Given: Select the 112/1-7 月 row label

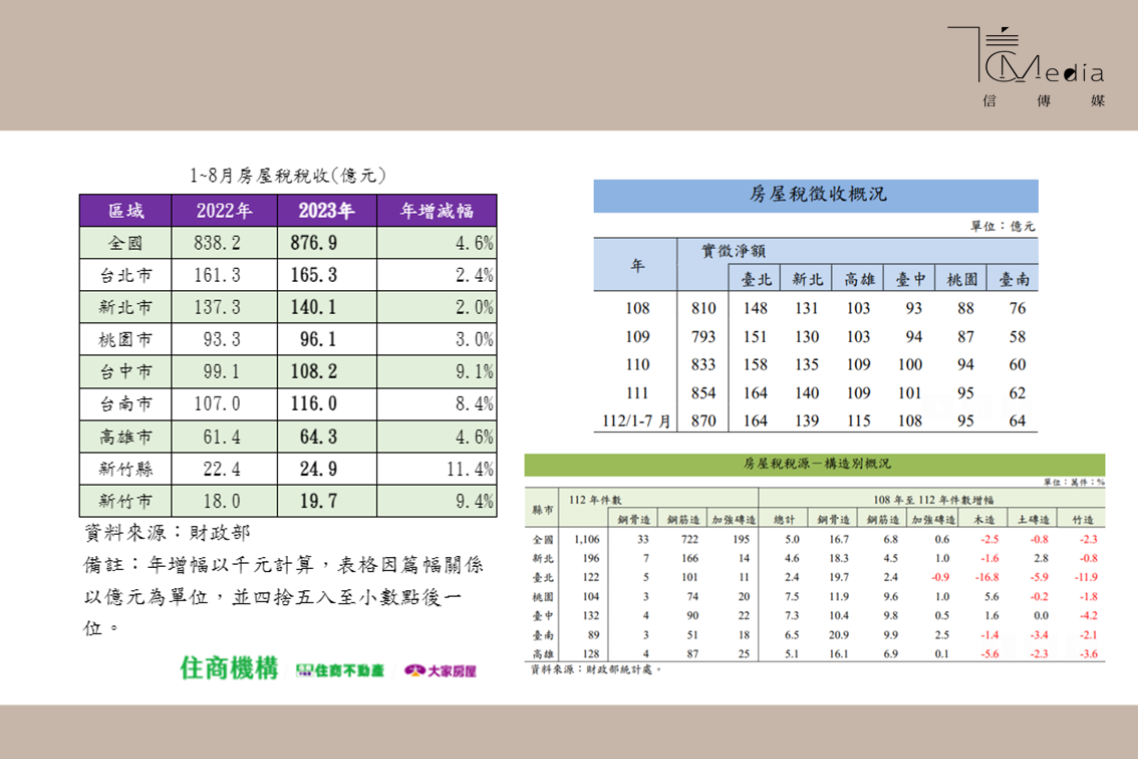Looking at the screenshot, I should click(634, 421).
